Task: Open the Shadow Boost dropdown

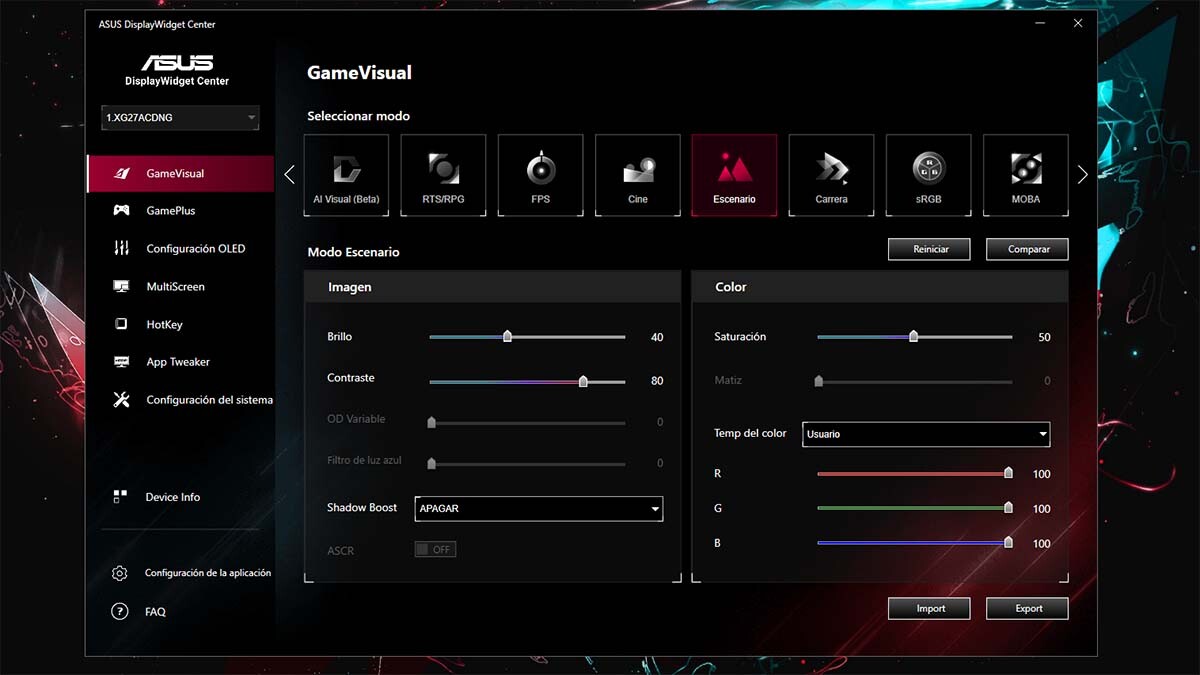Action: click(x=539, y=508)
